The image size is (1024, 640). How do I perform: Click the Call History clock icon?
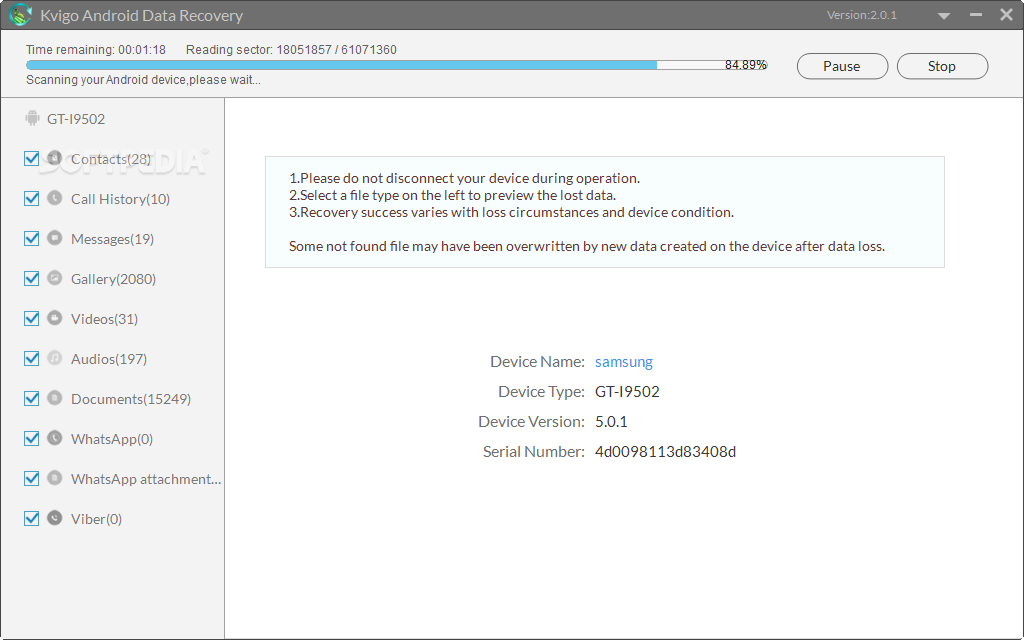55,198
